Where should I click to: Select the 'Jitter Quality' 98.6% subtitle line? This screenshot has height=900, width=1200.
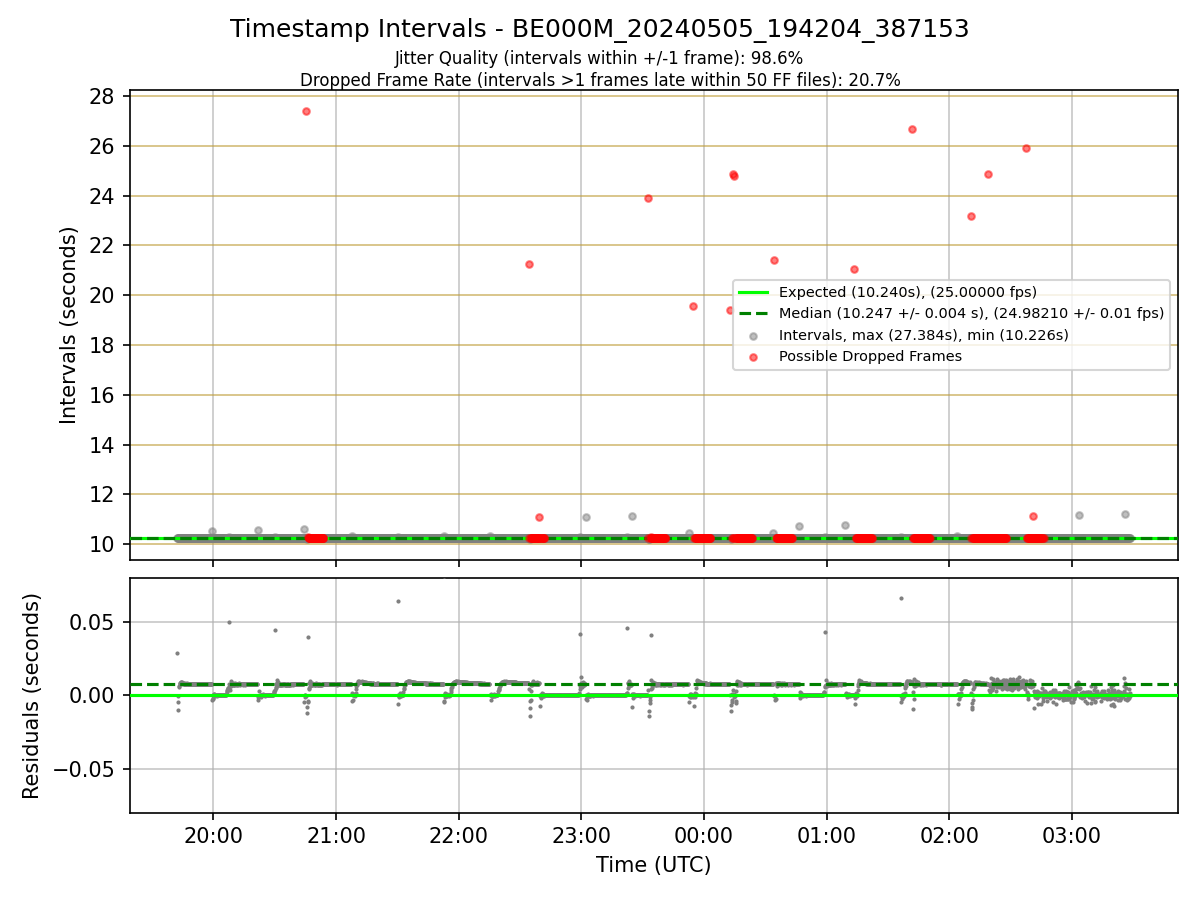(x=599, y=58)
